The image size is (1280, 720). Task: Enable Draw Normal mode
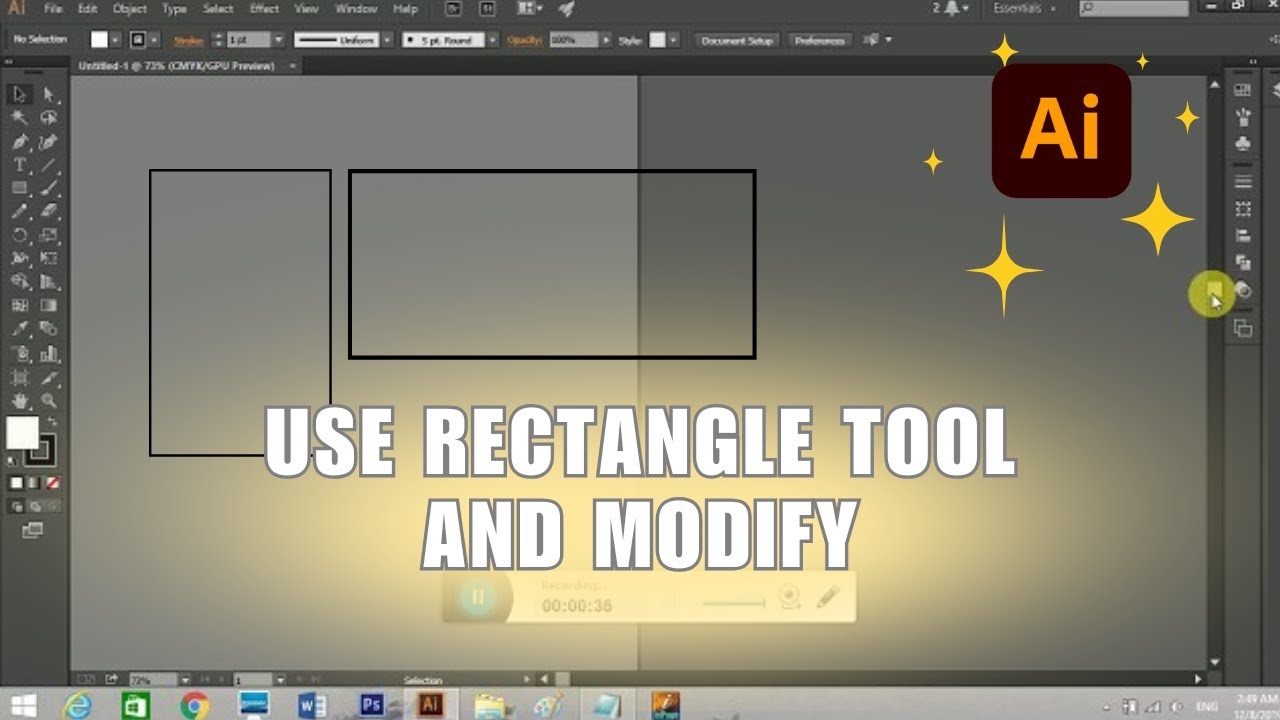point(16,506)
